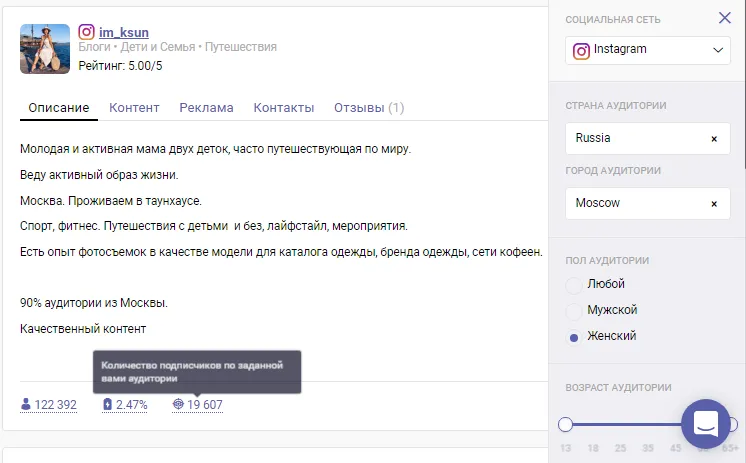Click the 19 607 audience count

[205, 405]
